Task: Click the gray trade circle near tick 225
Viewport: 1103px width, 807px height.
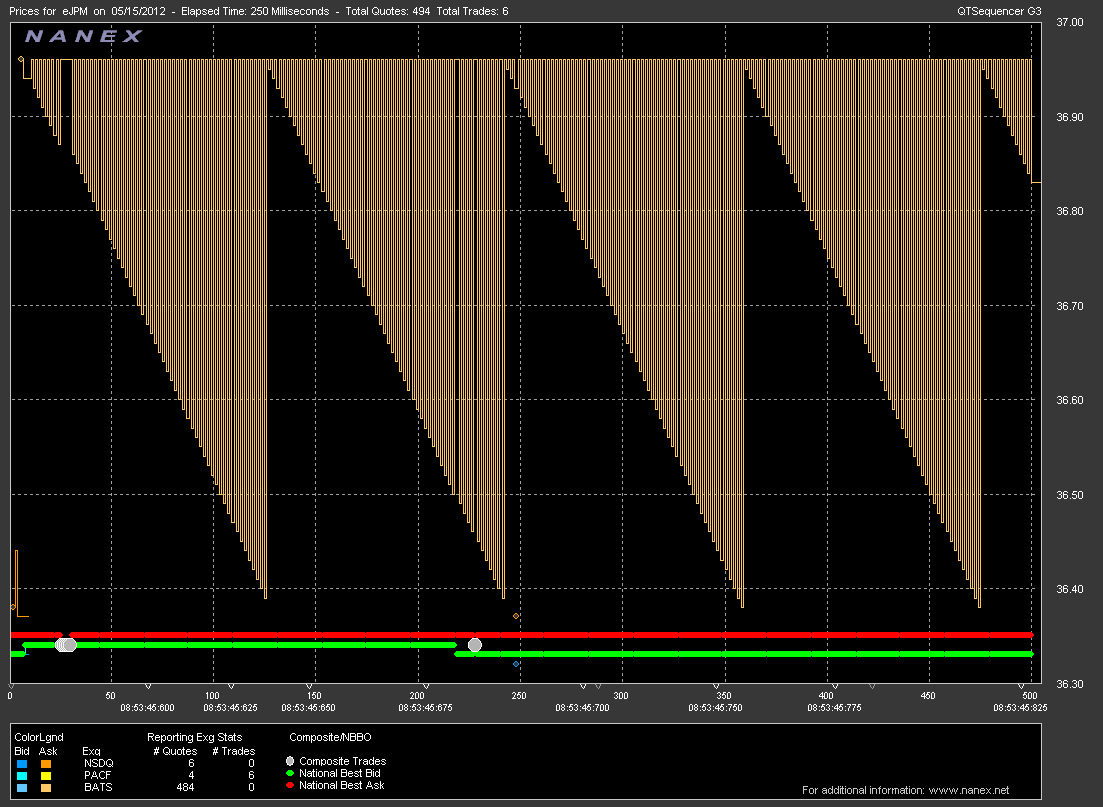Action: click(x=475, y=645)
